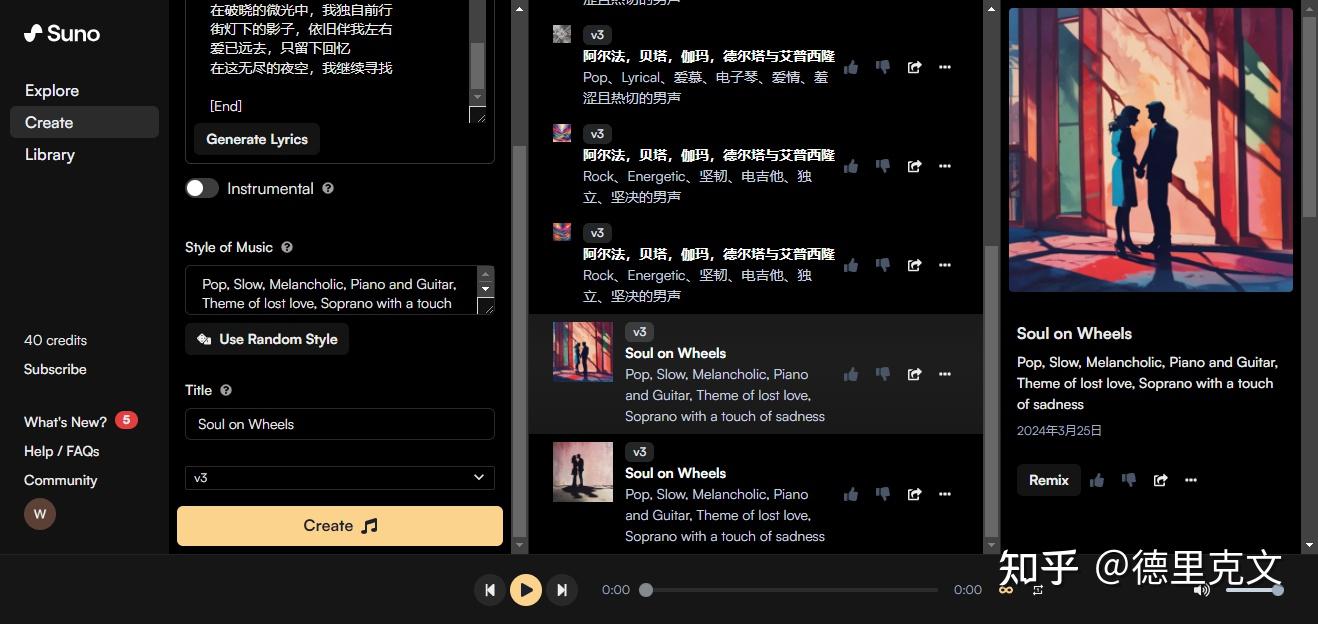Open the Library section
The width and height of the screenshot is (1318, 624).
pyautogui.click(x=49, y=154)
